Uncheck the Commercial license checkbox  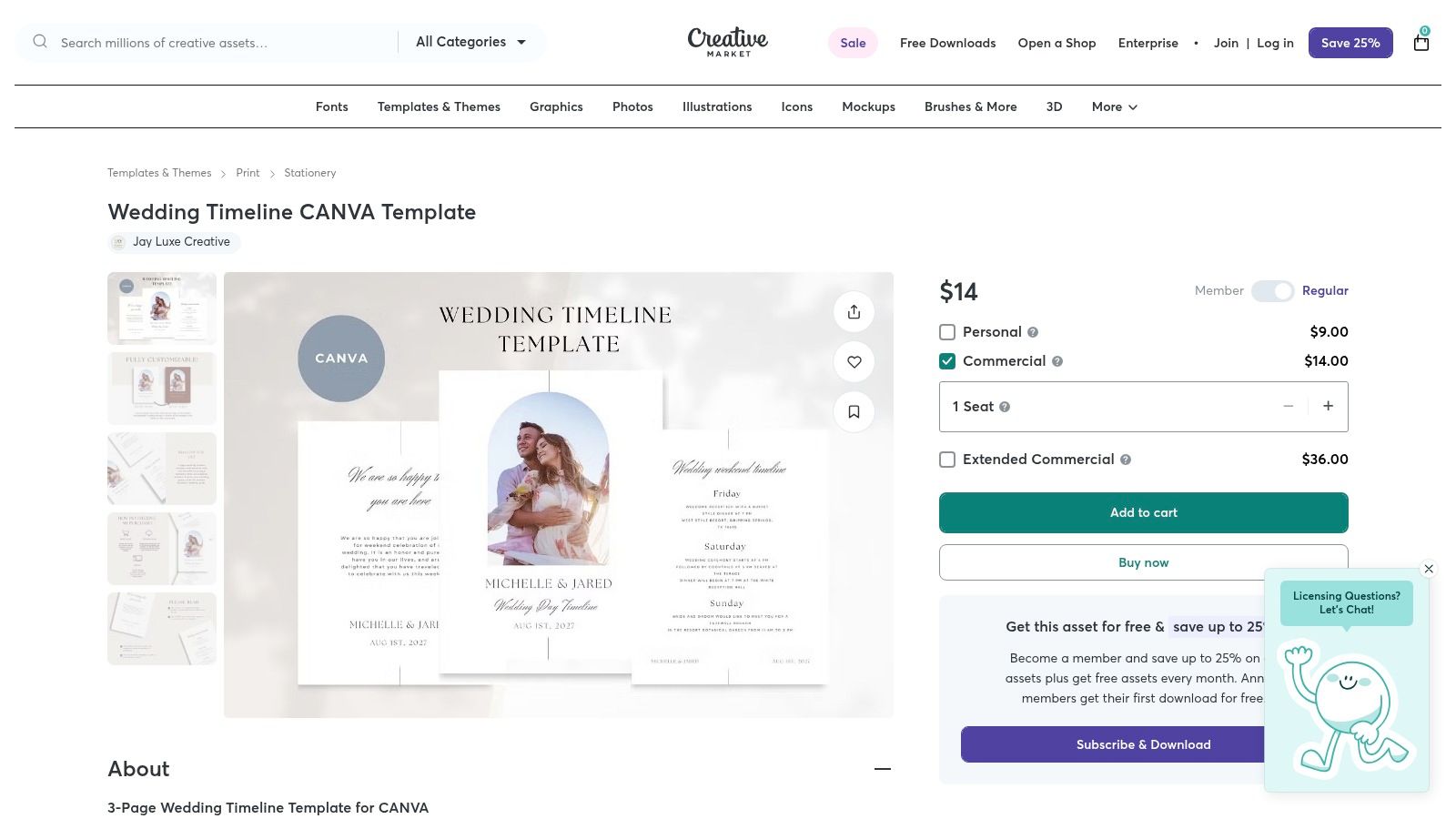coord(947,361)
